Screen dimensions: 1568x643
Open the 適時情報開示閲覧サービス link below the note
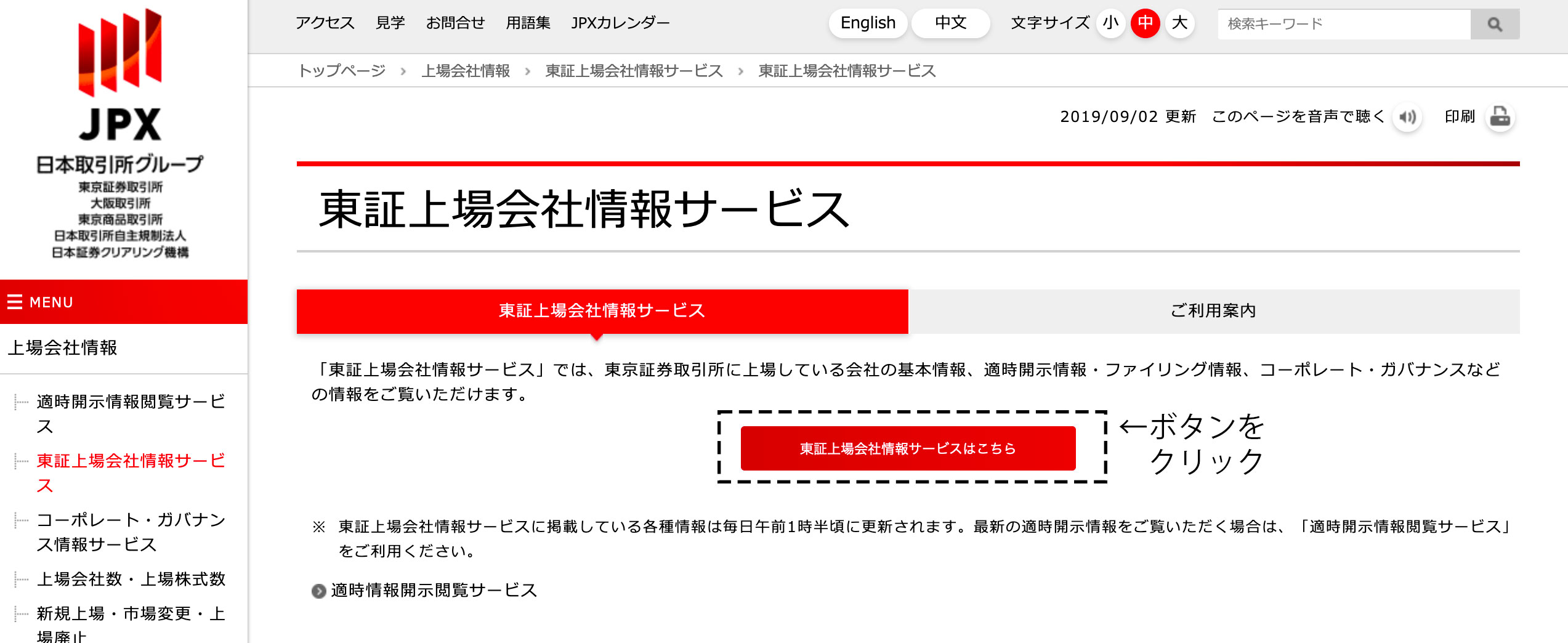click(x=434, y=591)
